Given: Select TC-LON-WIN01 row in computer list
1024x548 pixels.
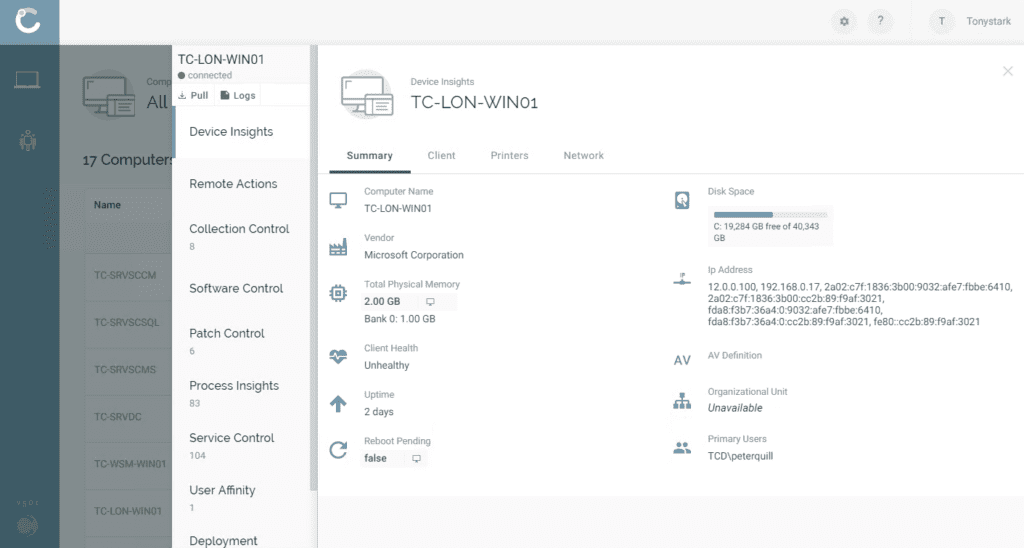Looking at the screenshot, I should pyautogui.click(x=129, y=511).
